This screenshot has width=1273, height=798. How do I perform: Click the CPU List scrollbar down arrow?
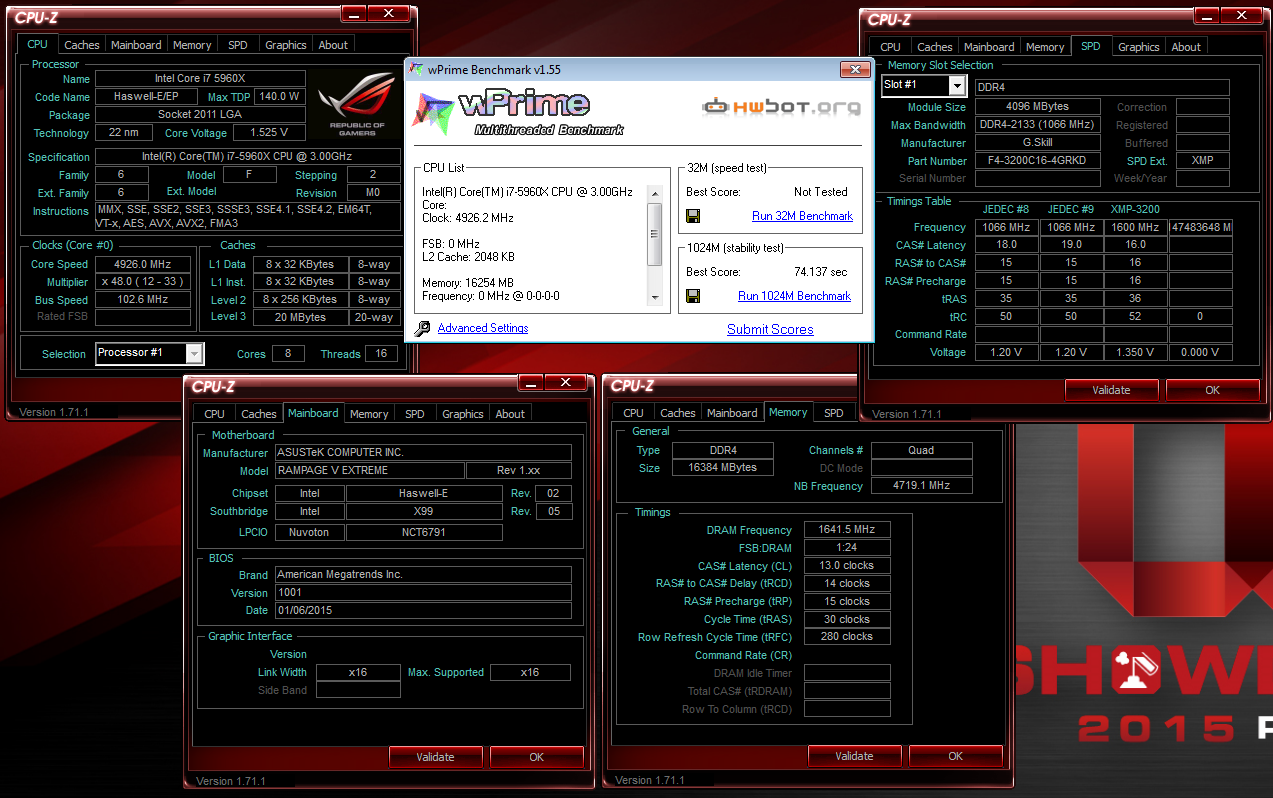coord(655,297)
